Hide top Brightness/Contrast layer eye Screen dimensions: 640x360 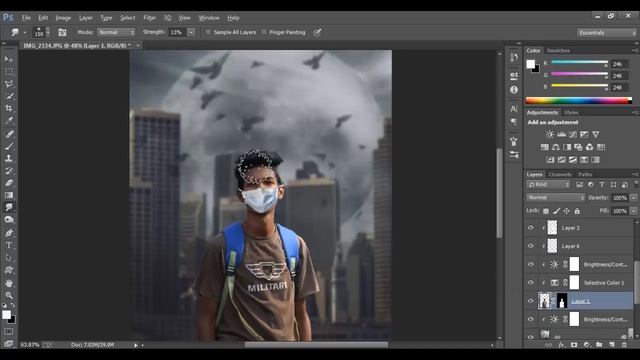tap(531, 264)
